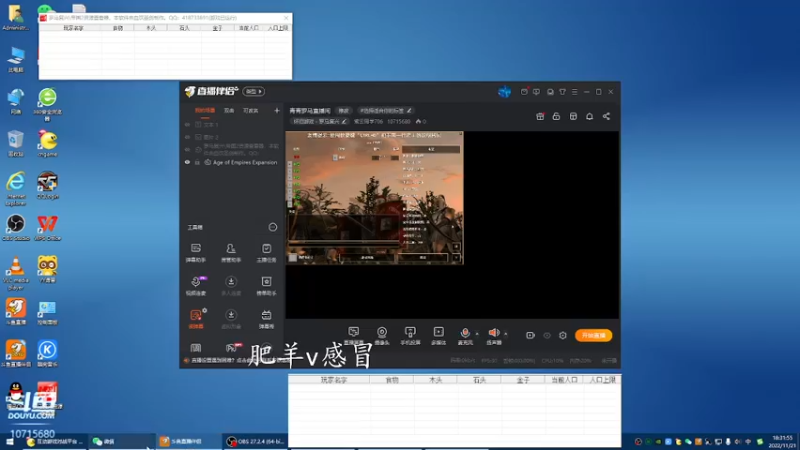This screenshot has width=800, height=450.
Task: Click the 修改 button beside room title
Action: [x=343, y=110]
